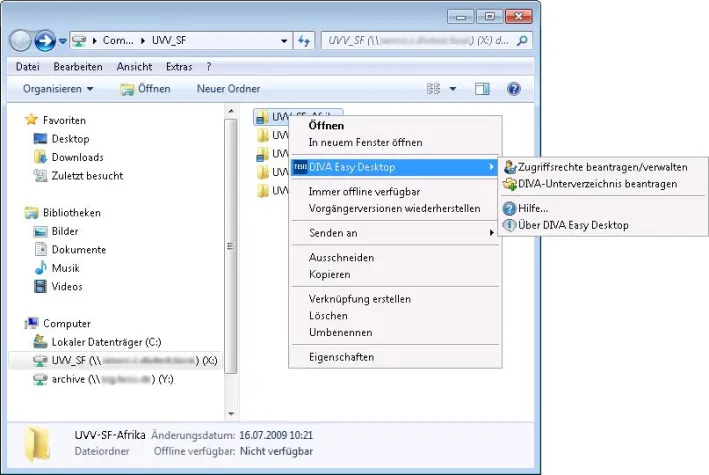Choose Eigenschaften from context menu
Image resolution: width=709 pixels, height=475 pixels.
coord(342,357)
